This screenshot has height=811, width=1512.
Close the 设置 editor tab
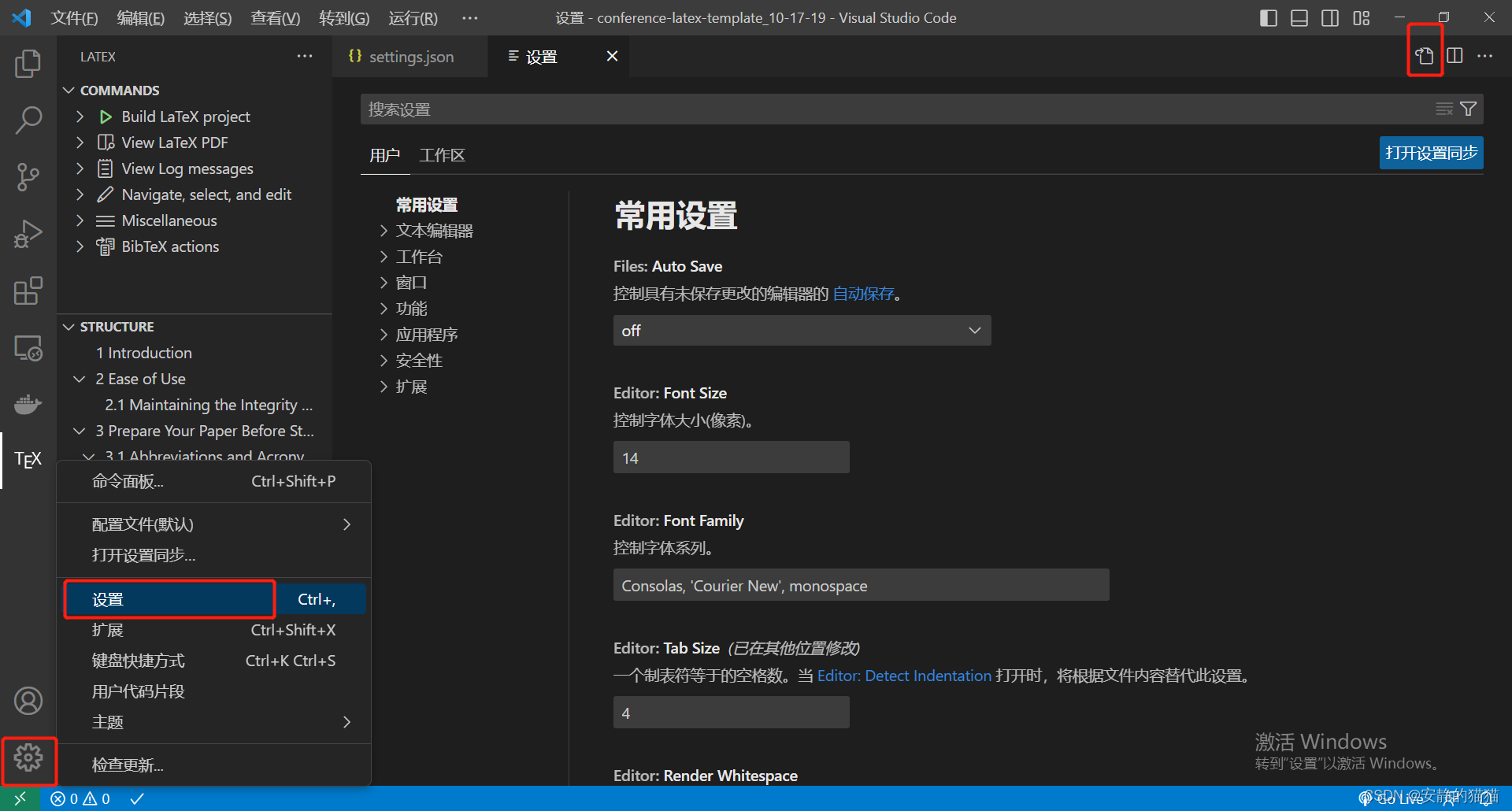point(612,56)
